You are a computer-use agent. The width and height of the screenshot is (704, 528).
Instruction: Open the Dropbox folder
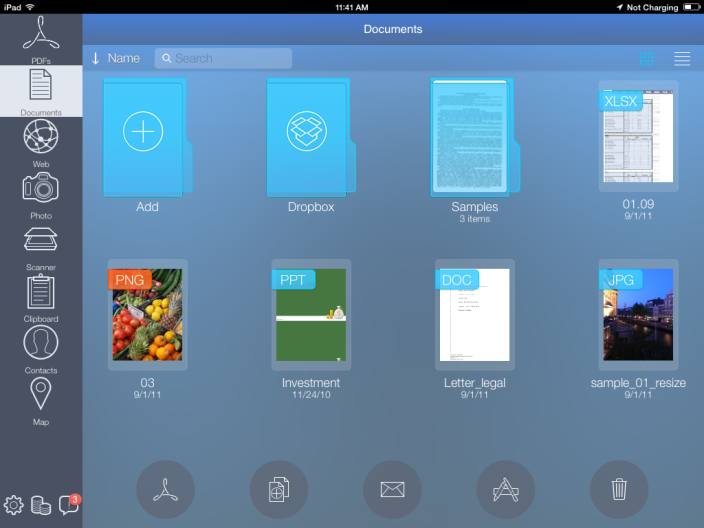pos(310,138)
